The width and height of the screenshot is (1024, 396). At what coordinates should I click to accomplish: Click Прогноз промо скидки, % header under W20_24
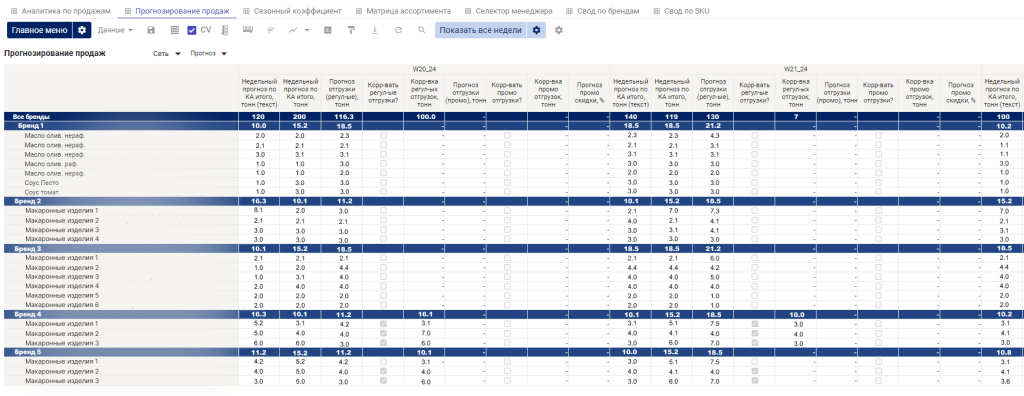(x=589, y=93)
